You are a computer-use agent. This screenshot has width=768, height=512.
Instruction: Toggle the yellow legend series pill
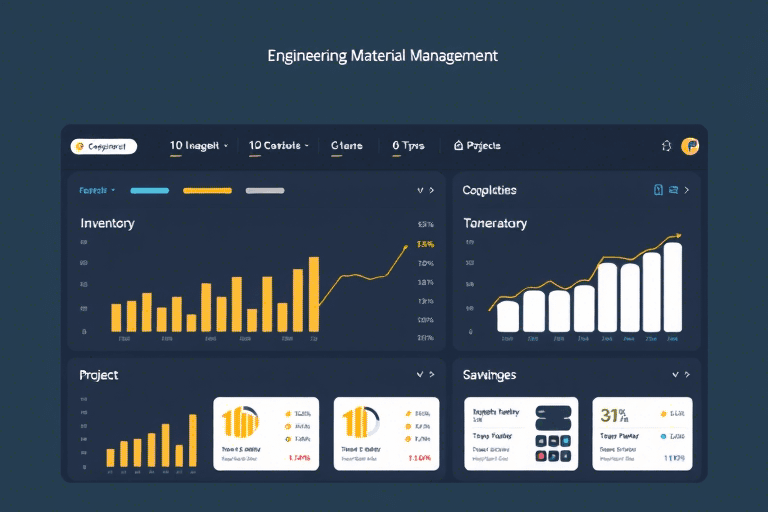point(207,190)
